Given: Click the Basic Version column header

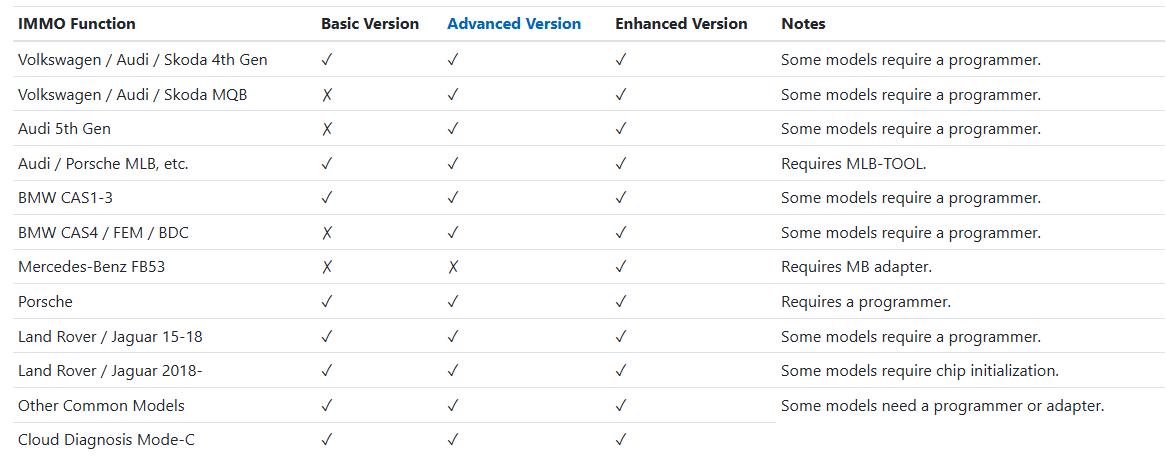Looking at the screenshot, I should click(370, 24).
